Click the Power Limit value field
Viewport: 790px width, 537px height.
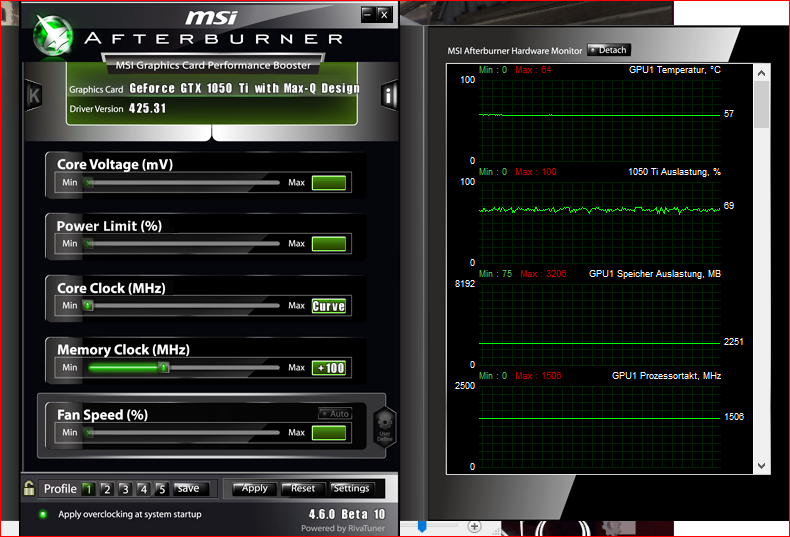click(x=329, y=244)
